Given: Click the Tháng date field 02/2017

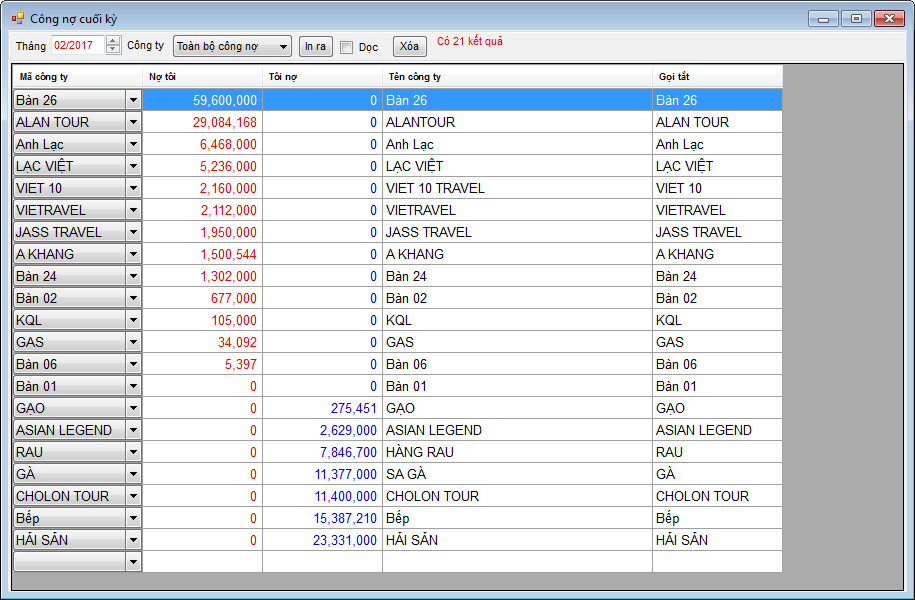Looking at the screenshot, I should tap(76, 46).
